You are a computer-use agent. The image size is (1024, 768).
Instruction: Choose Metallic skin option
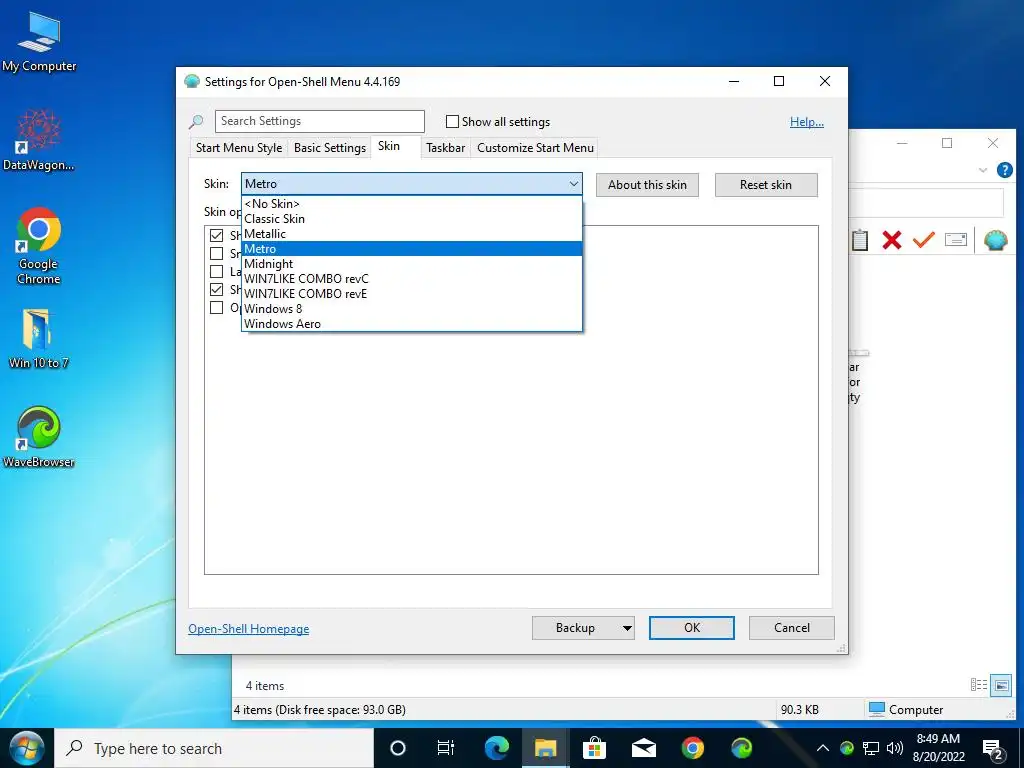pyautogui.click(x=411, y=234)
